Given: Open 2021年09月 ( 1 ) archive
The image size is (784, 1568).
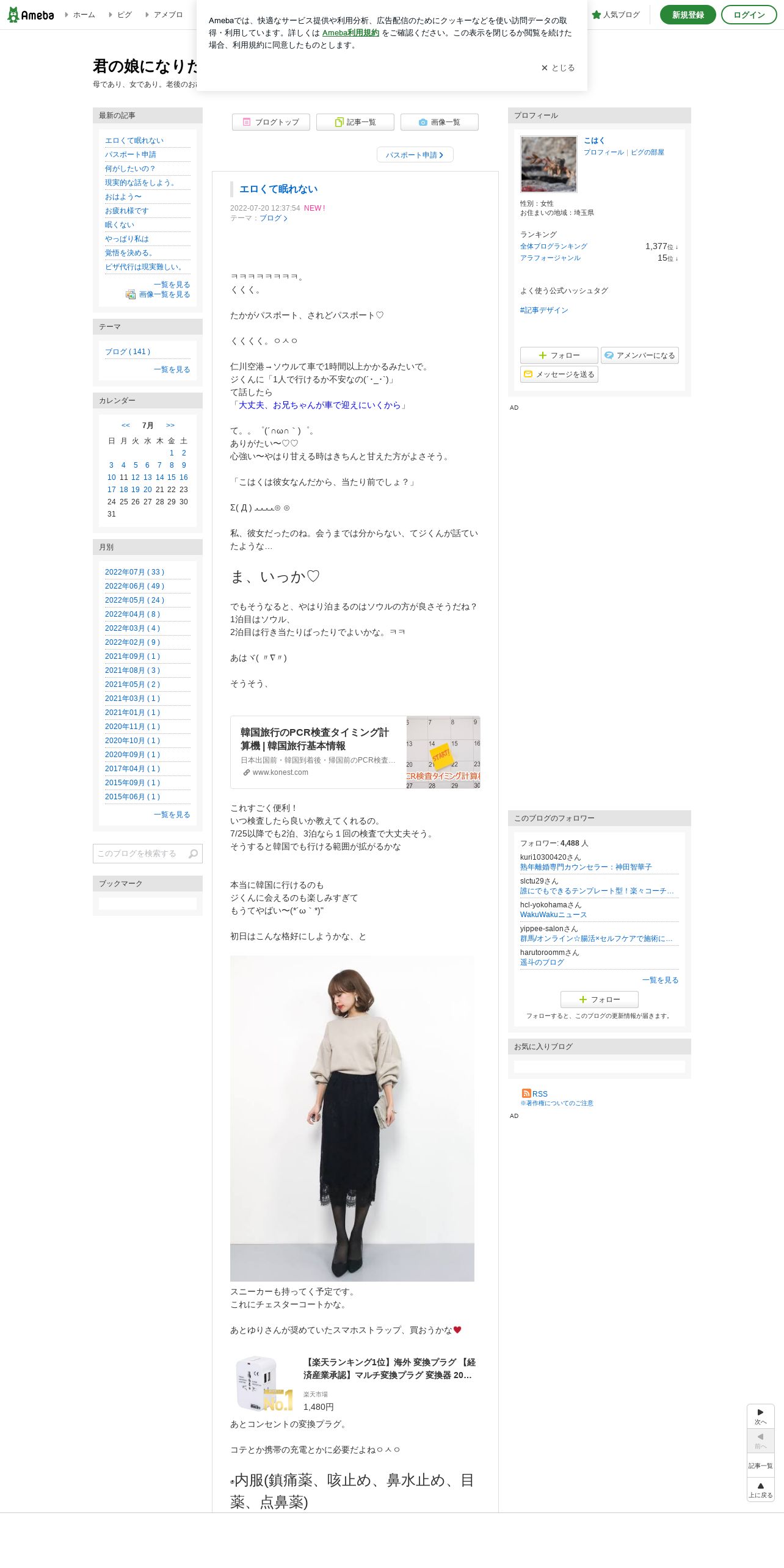Looking at the screenshot, I should pyautogui.click(x=132, y=656).
